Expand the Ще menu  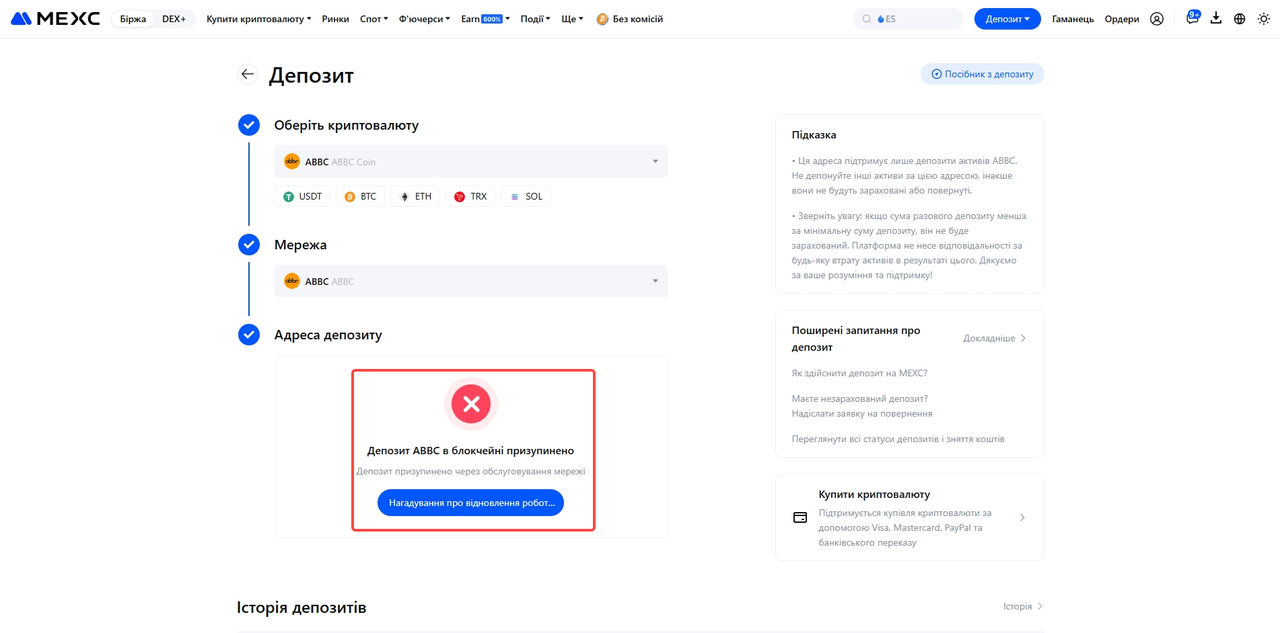[572, 19]
